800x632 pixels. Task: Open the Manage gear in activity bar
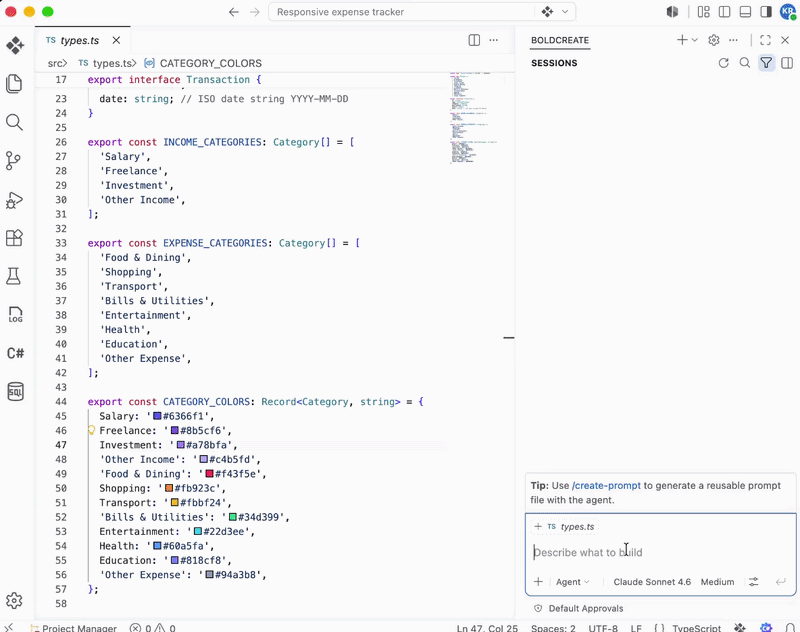pos(14,600)
